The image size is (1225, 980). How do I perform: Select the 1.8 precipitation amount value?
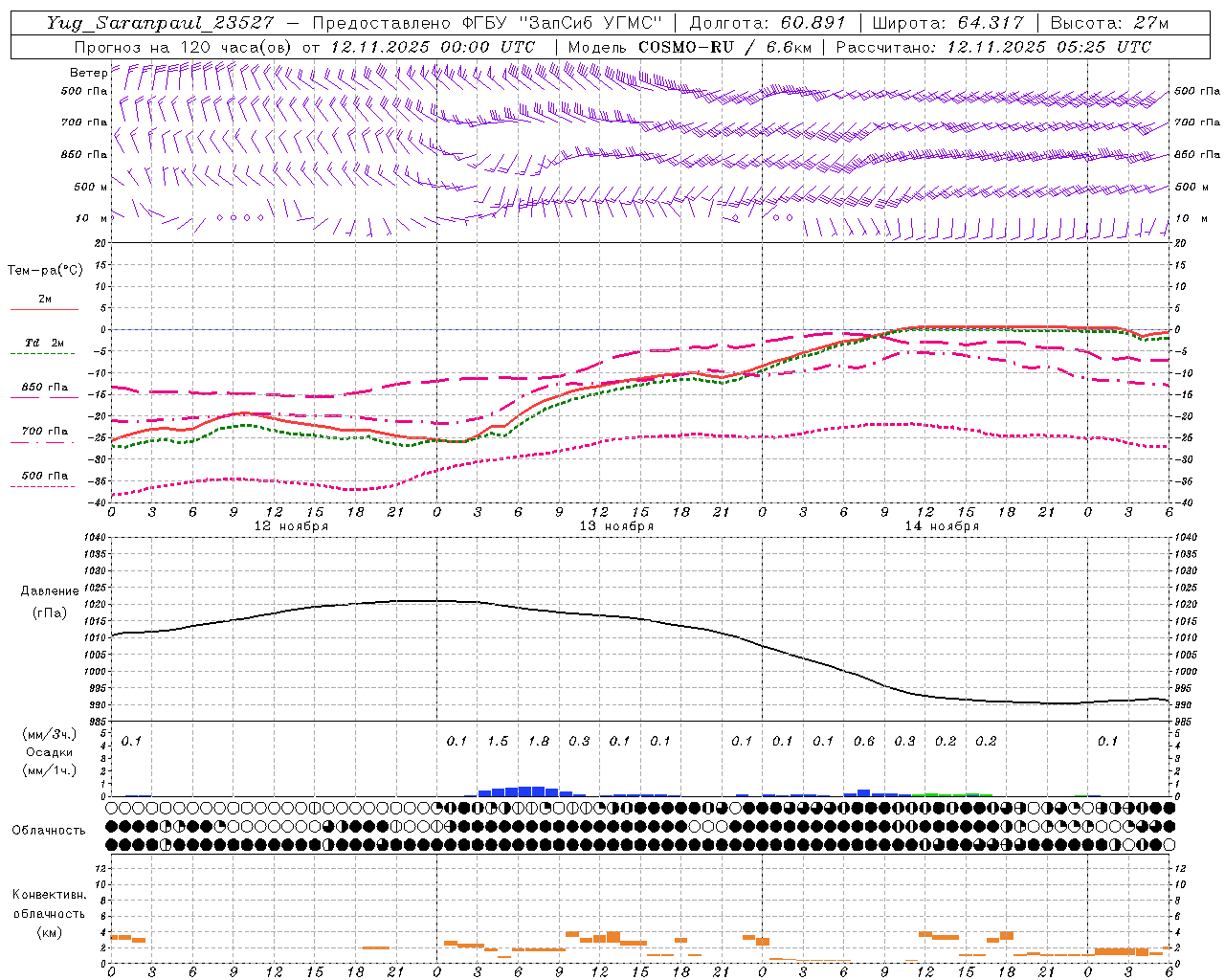[539, 741]
